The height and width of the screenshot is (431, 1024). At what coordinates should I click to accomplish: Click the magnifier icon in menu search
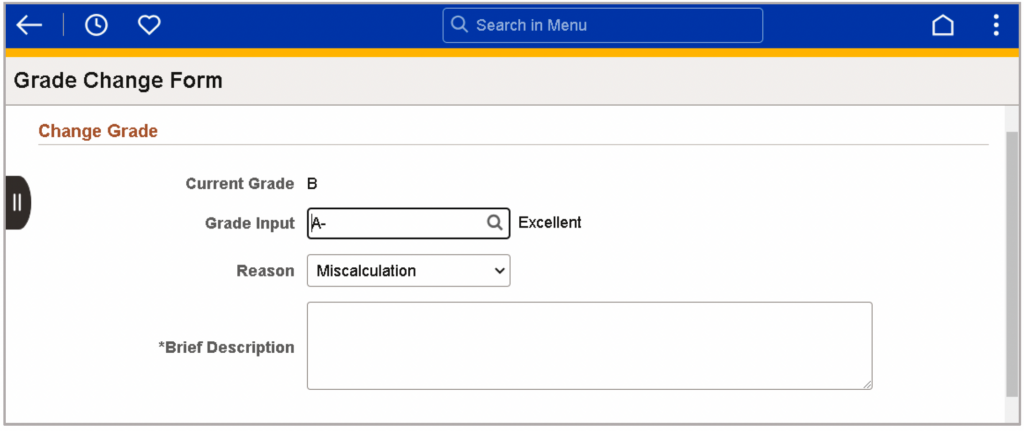460,25
